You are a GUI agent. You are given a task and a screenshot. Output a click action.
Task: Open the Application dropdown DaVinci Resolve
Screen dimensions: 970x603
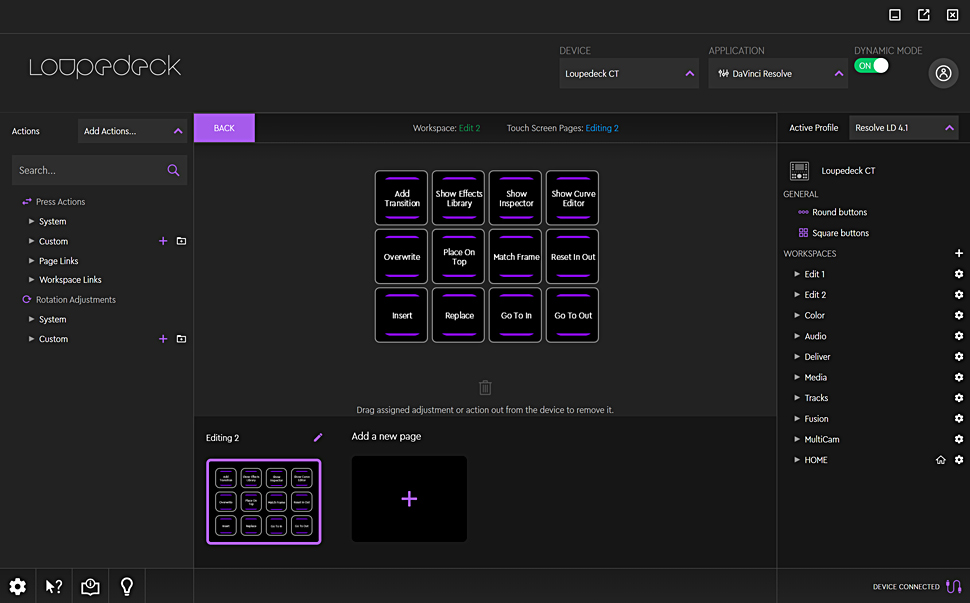(x=778, y=74)
